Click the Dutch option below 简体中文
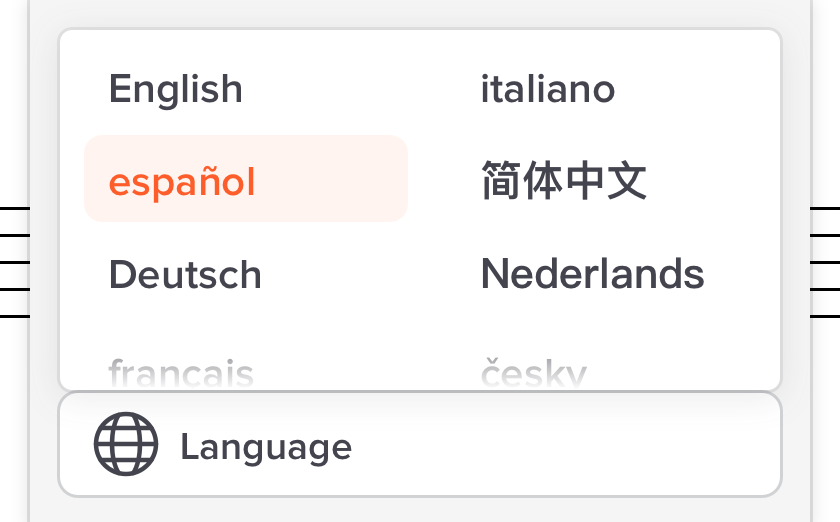Image resolution: width=840 pixels, height=522 pixels. [x=592, y=275]
